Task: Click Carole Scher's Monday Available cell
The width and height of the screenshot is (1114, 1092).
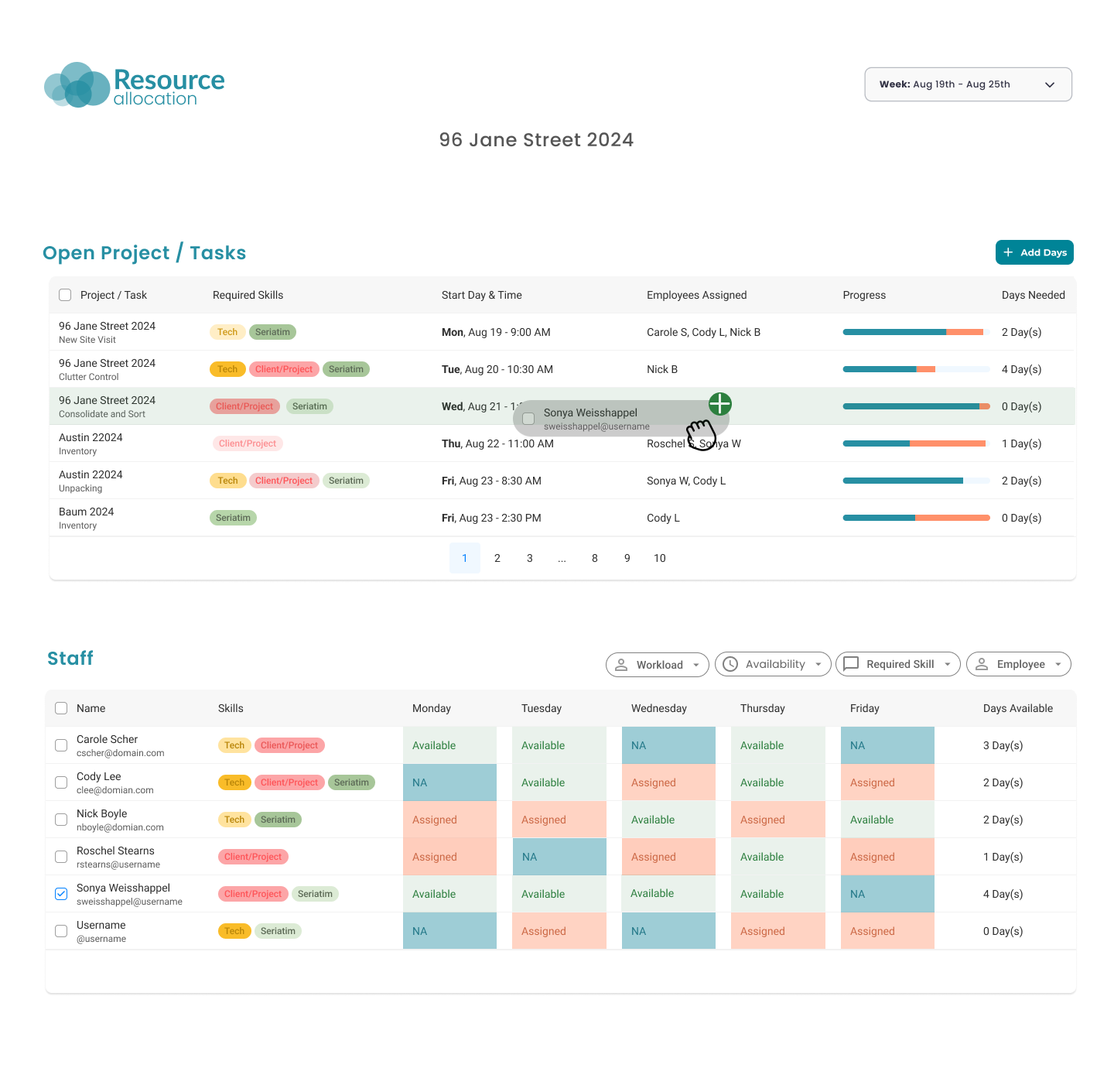Action: [x=449, y=745]
